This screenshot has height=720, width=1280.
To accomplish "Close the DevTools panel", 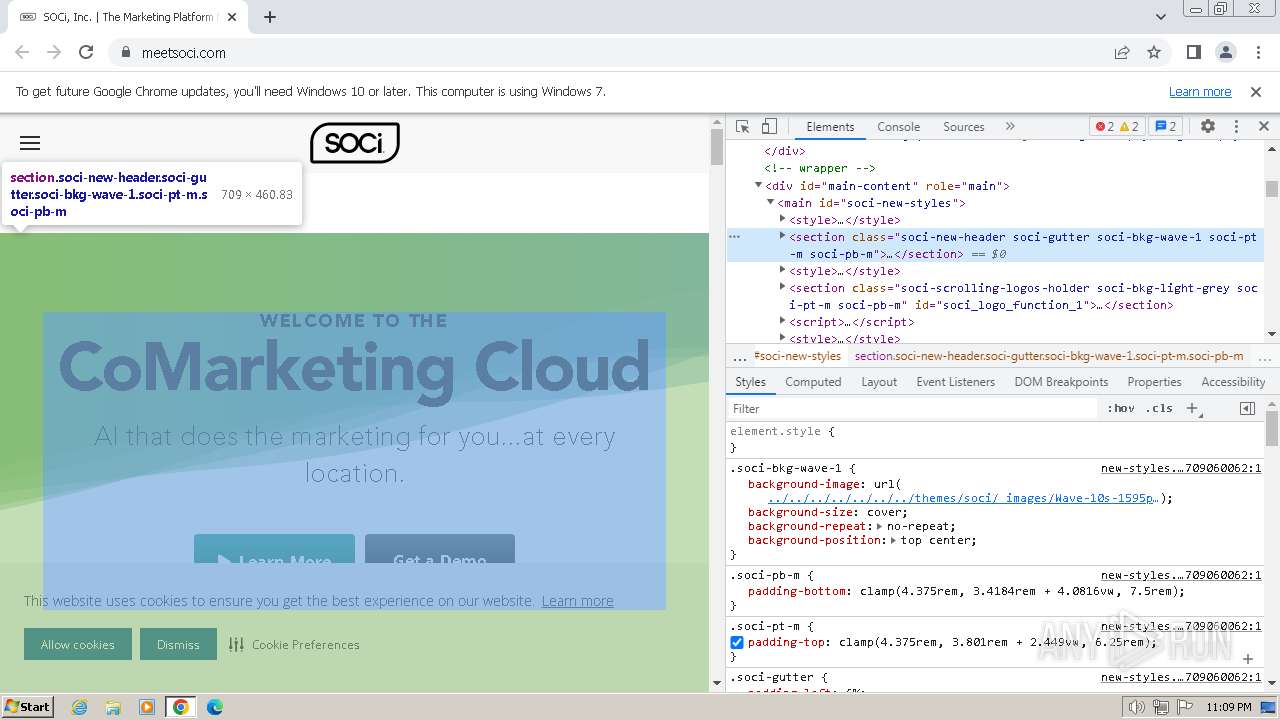I will (1264, 126).
